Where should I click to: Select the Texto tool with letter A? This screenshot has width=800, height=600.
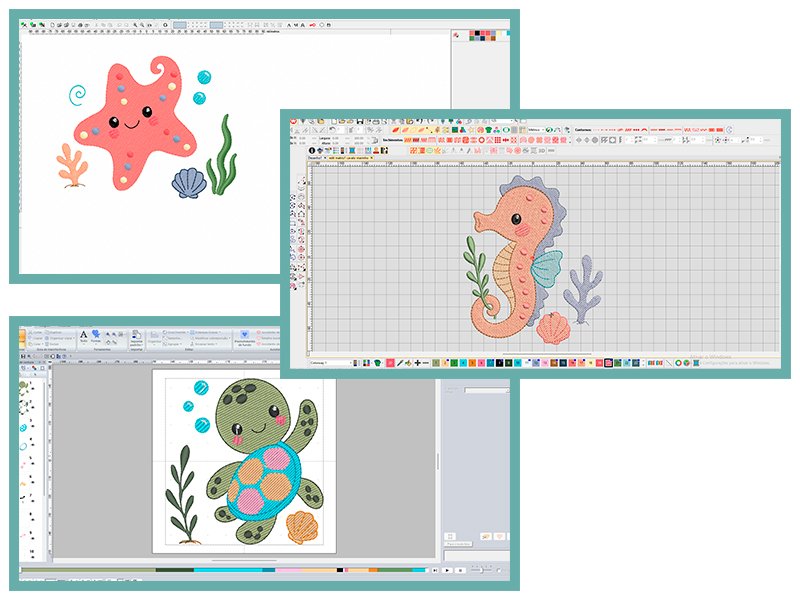point(83,337)
